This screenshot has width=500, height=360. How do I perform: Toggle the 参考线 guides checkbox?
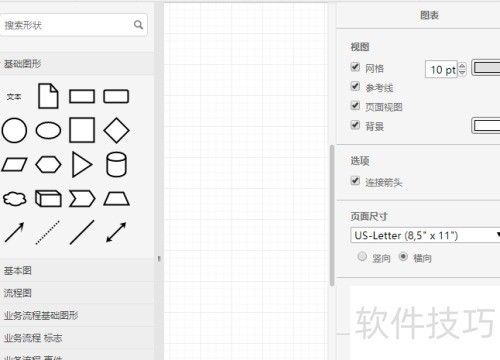click(x=355, y=86)
